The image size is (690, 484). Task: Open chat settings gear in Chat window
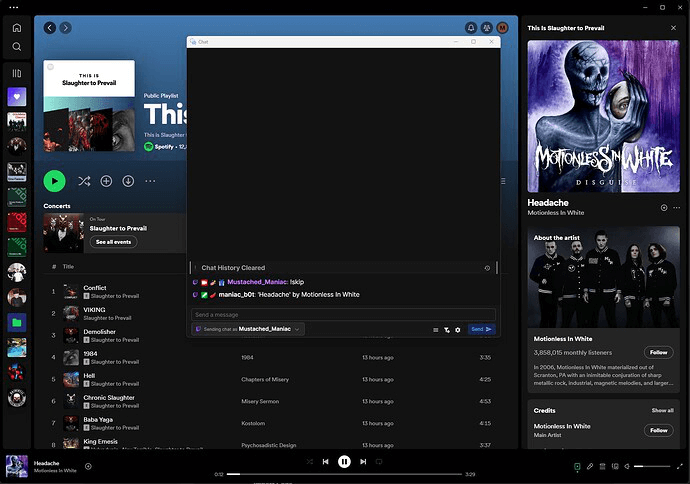click(458, 330)
